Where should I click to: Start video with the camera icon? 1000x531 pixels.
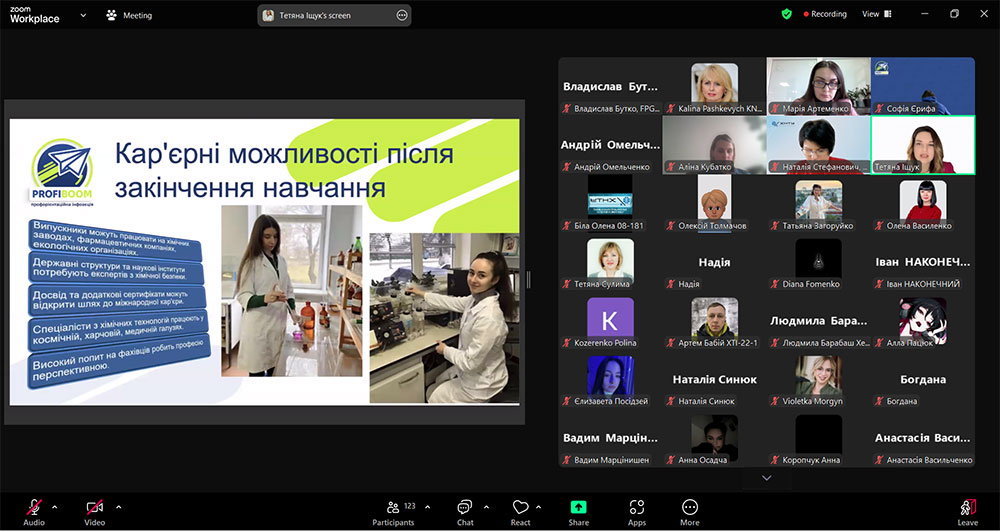(94, 507)
